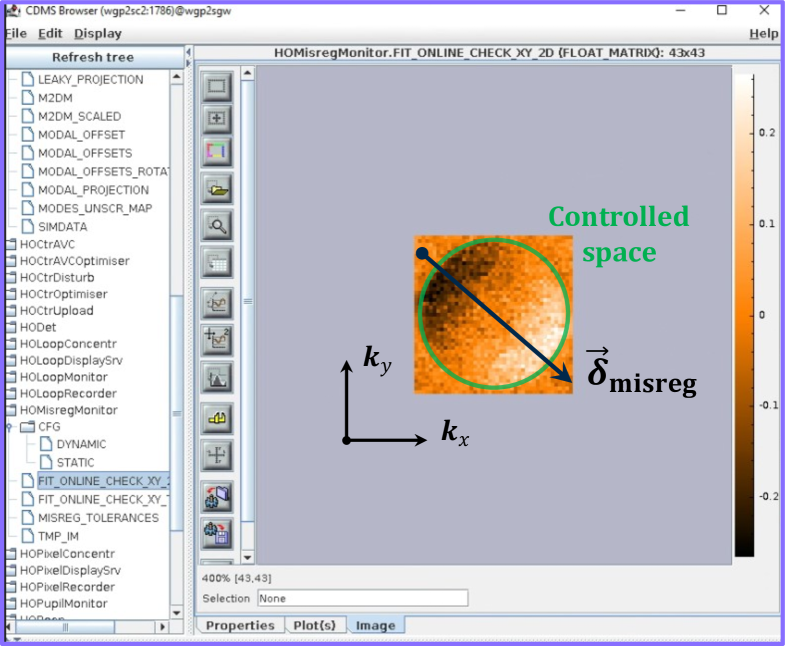Click the toolbar scrollbar up arrow
Screen dimensions: 785x646
[x=247, y=74]
